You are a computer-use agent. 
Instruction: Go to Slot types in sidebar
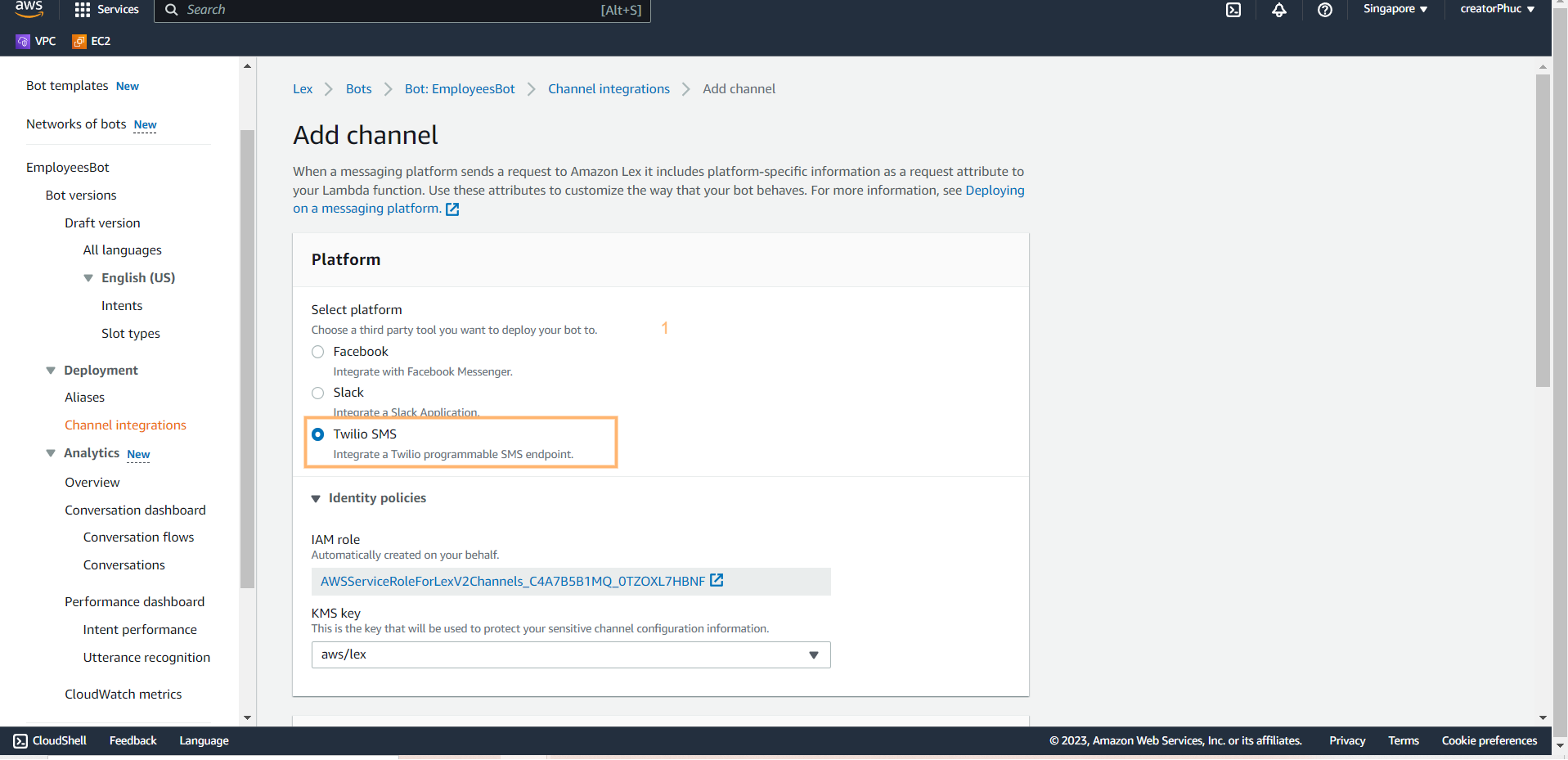(131, 334)
